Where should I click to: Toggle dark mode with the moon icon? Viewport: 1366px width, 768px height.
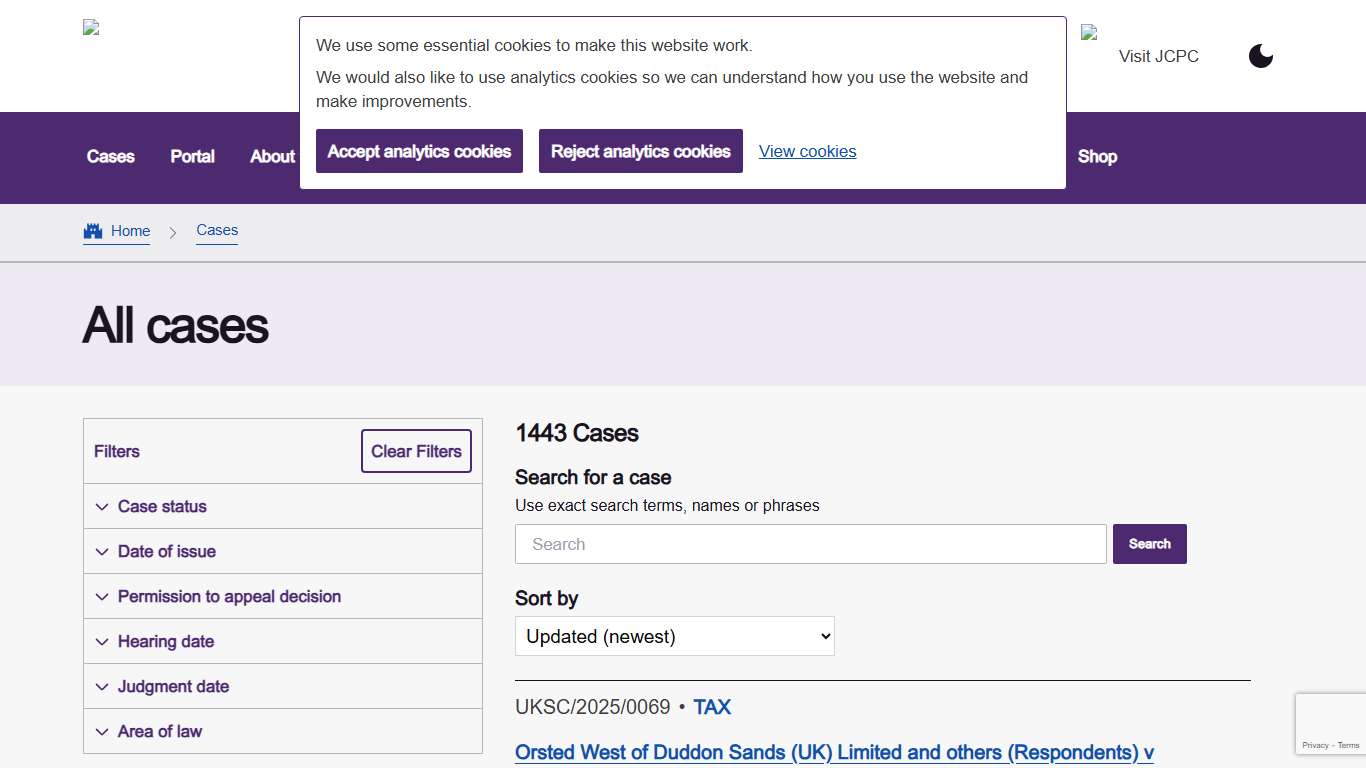[1260, 56]
